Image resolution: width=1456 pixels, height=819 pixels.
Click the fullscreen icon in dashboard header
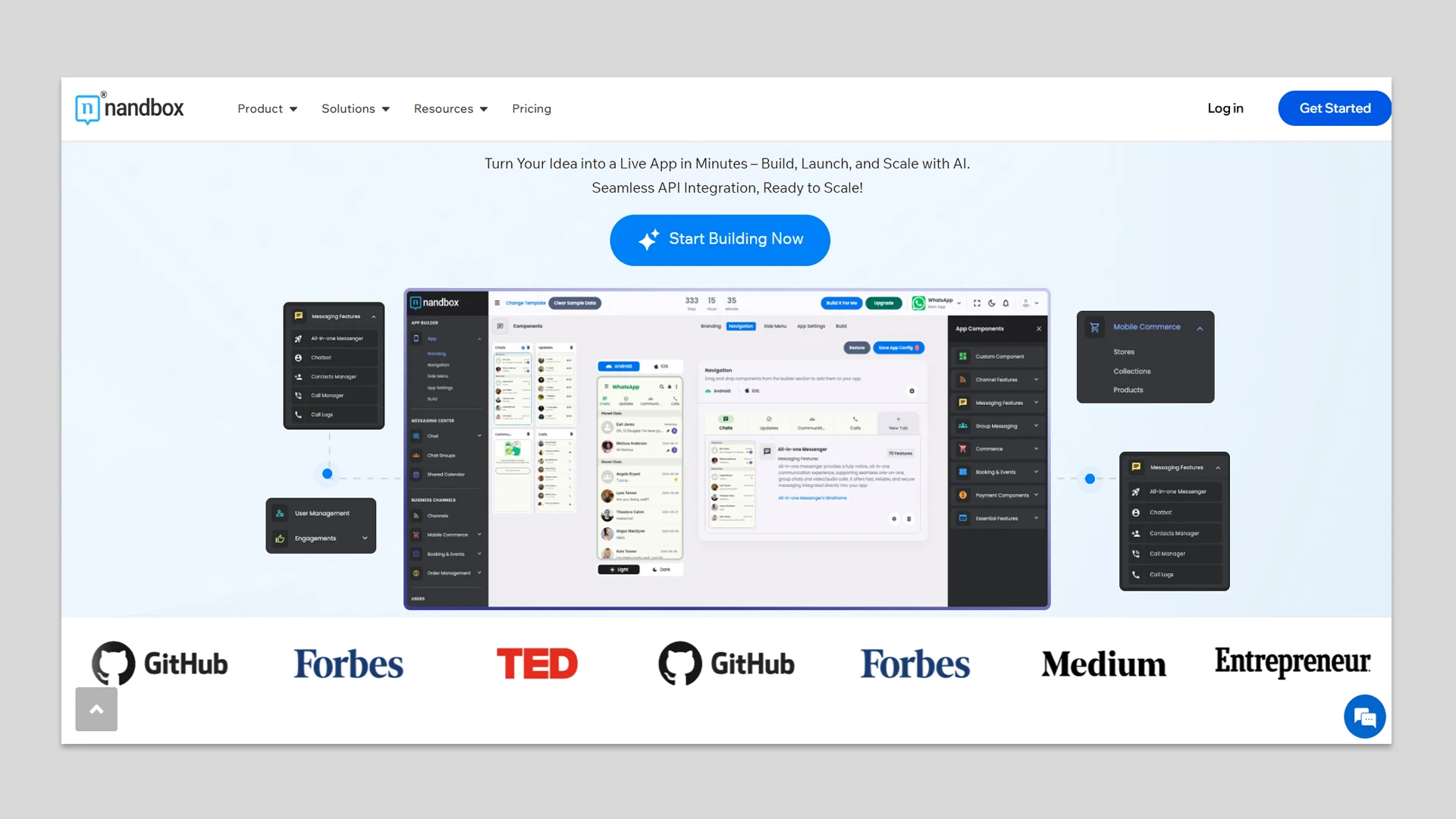tap(977, 303)
